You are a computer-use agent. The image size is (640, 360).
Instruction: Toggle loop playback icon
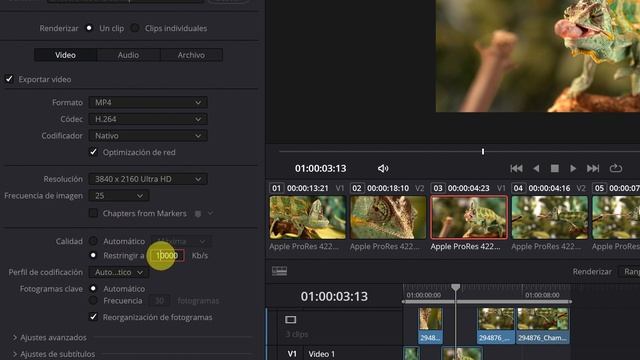click(616, 169)
